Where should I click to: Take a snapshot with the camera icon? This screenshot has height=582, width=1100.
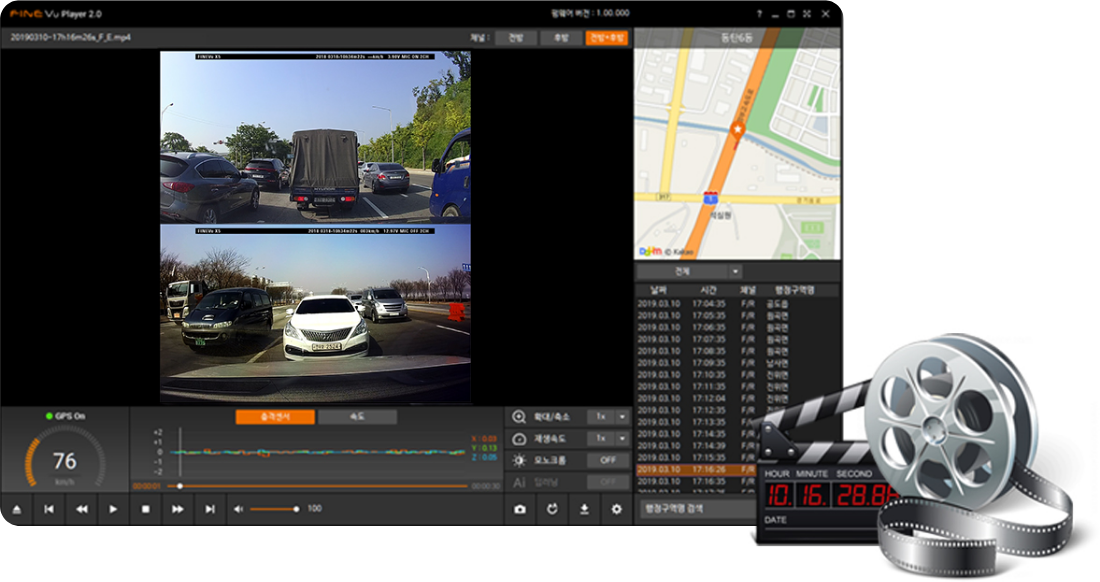[x=520, y=509]
